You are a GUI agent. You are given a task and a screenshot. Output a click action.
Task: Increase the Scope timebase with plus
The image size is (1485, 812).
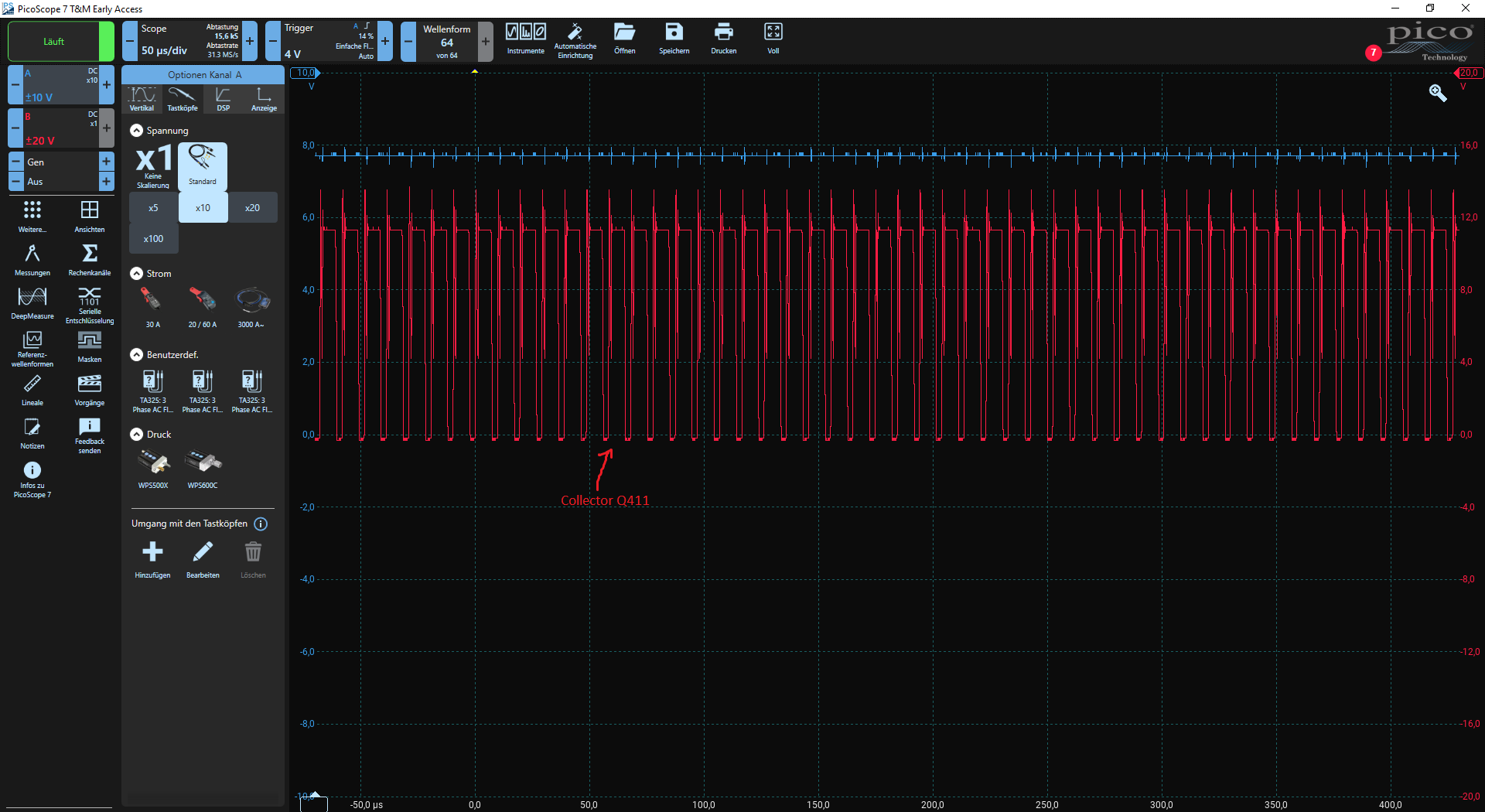pyautogui.click(x=250, y=41)
